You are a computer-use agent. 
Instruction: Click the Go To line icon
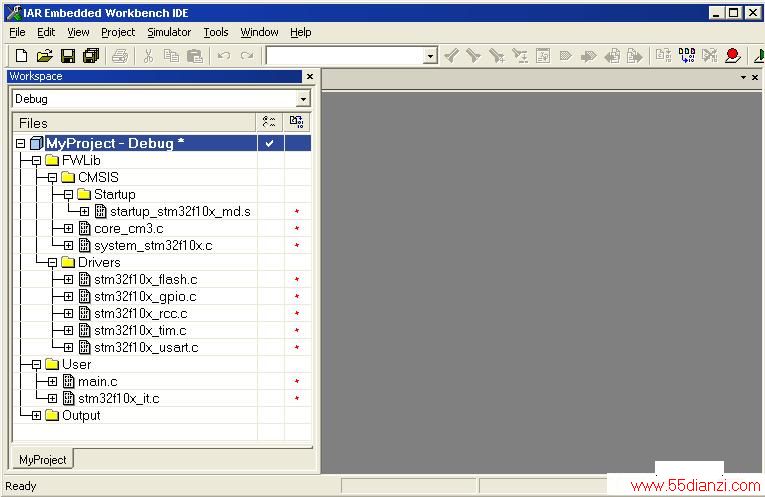coord(543,56)
